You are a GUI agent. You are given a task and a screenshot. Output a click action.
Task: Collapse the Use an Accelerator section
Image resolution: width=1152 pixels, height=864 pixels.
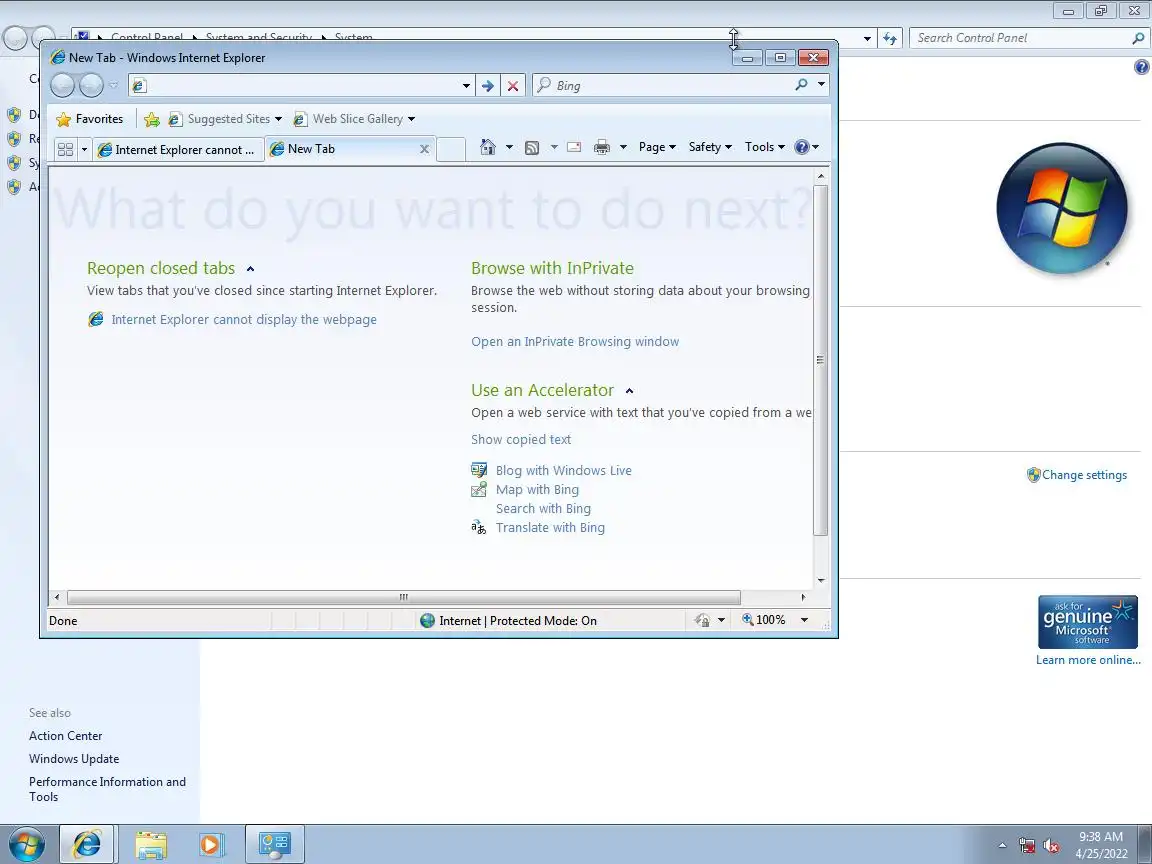pos(630,391)
